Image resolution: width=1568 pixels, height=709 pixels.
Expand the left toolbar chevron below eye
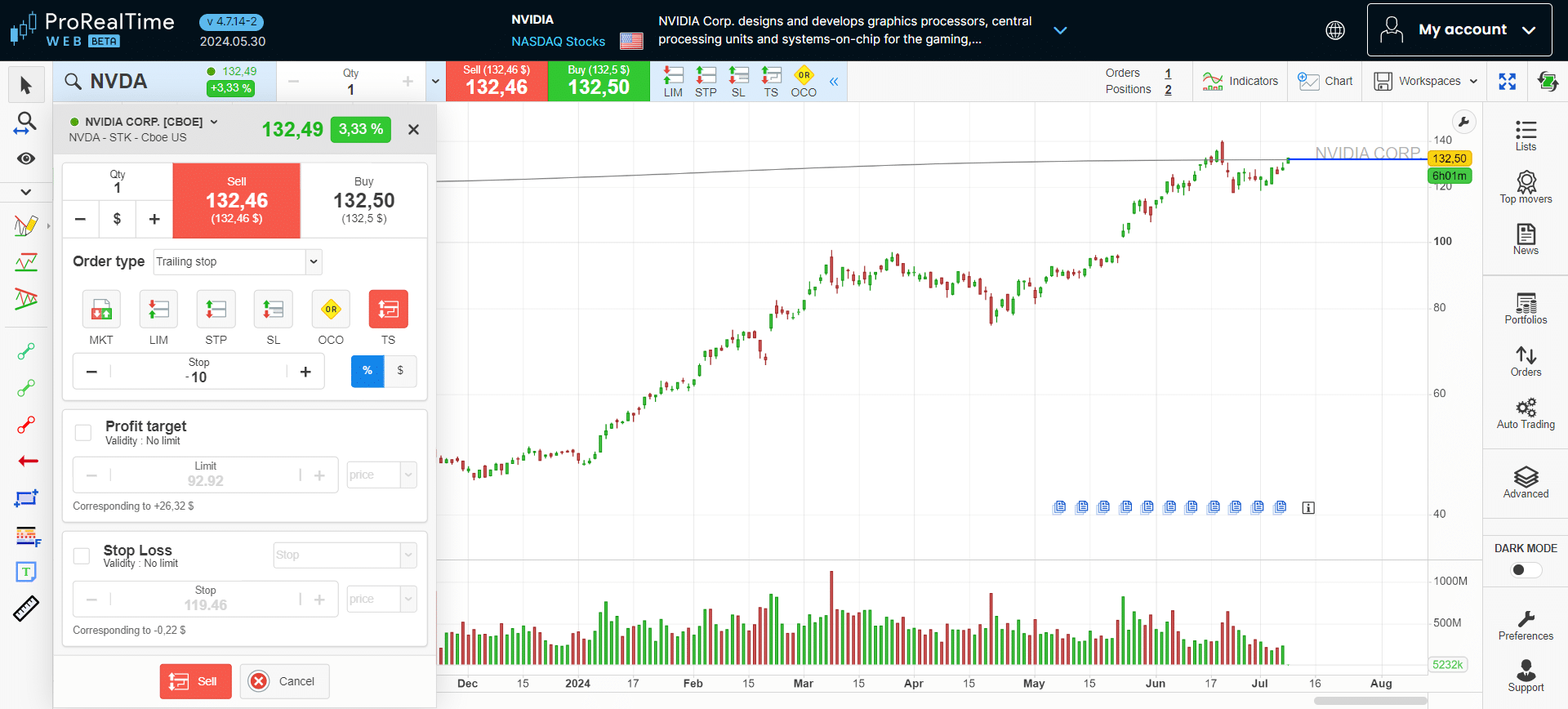[x=26, y=192]
